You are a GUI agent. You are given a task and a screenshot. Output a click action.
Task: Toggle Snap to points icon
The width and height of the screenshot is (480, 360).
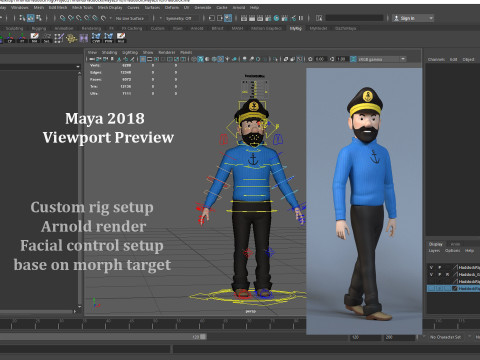[79, 18]
